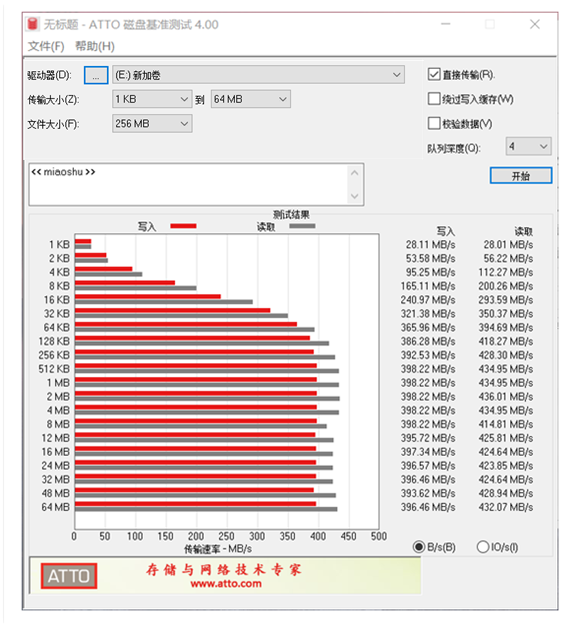Enable 校验数据(V) checkbox

[434, 123]
